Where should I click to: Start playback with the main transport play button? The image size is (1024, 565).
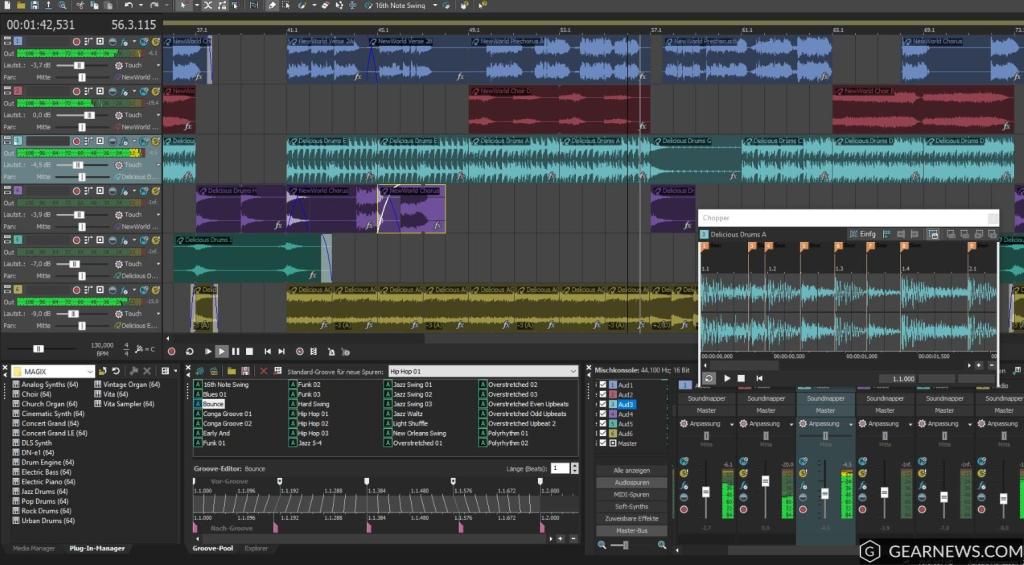[222, 351]
